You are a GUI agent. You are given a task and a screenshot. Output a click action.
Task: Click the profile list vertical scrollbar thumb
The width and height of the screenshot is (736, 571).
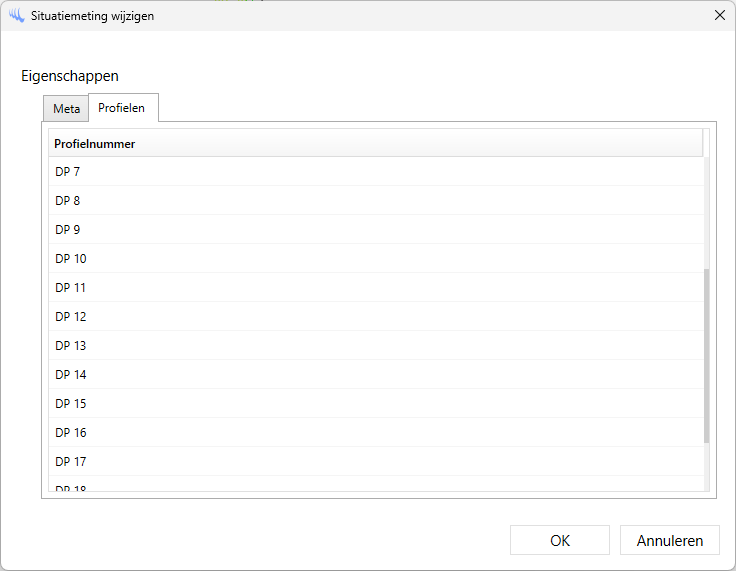coord(707,355)
